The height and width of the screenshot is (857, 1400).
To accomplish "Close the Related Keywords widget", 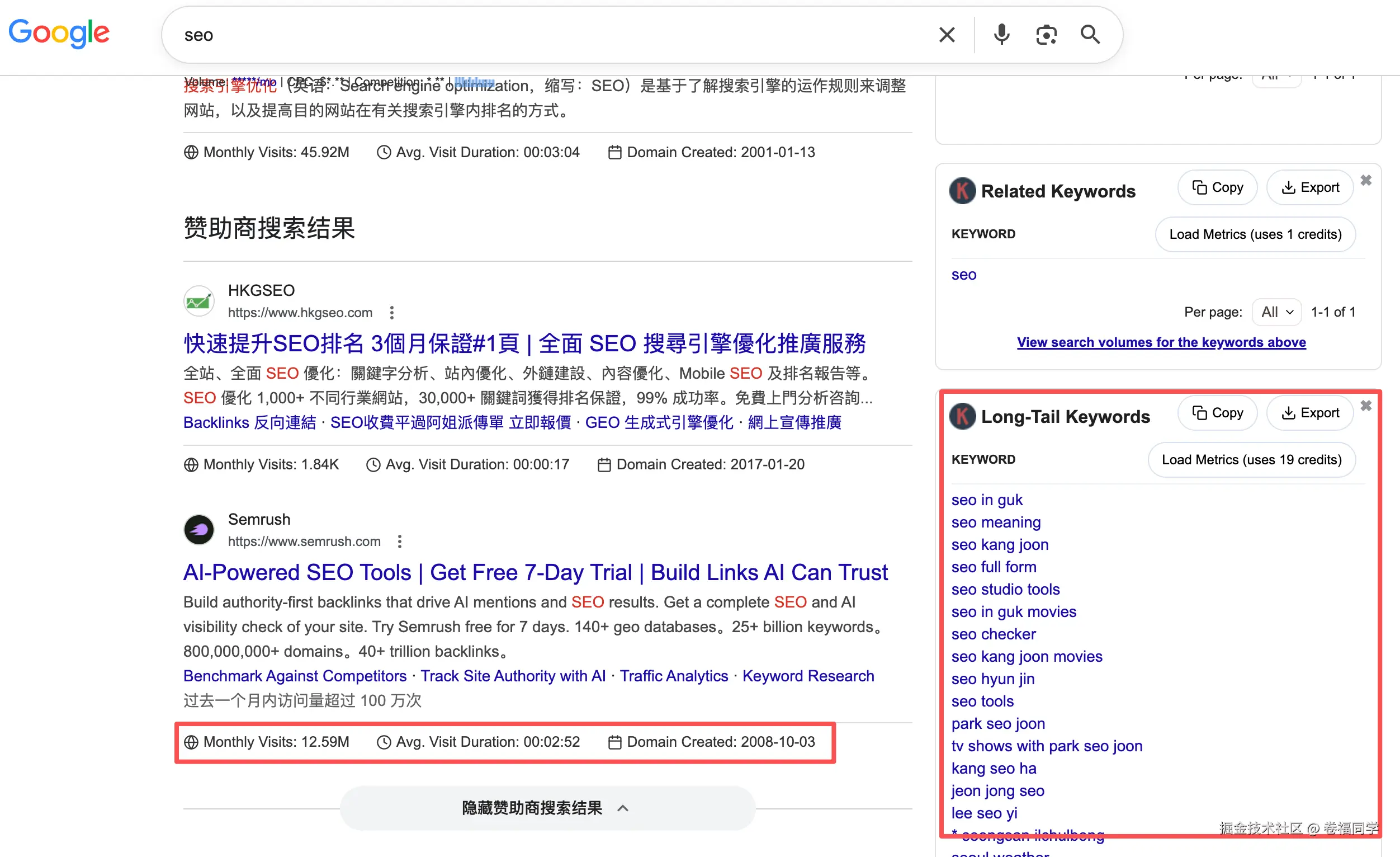I will pos(1366,181).
